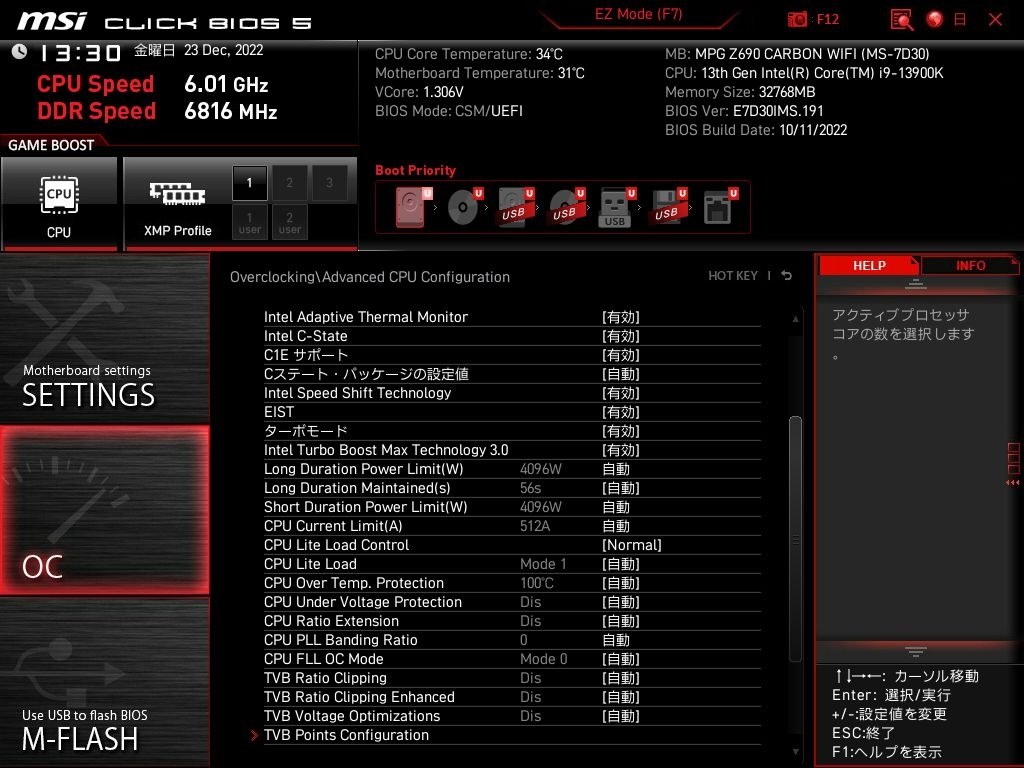Image resolution: width=1024 pixels, height=768 pixels.
Task: Switch to the INFO tab
Action: pyautogui.click(x=970, y=266)
